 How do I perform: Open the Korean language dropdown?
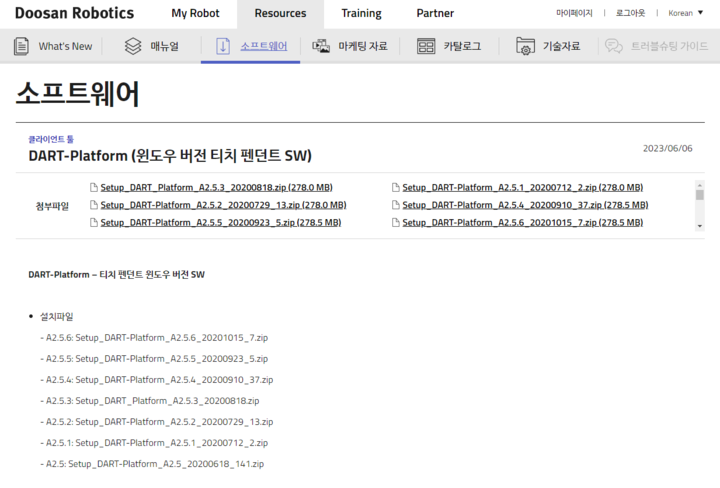click(x=686, y=13)
